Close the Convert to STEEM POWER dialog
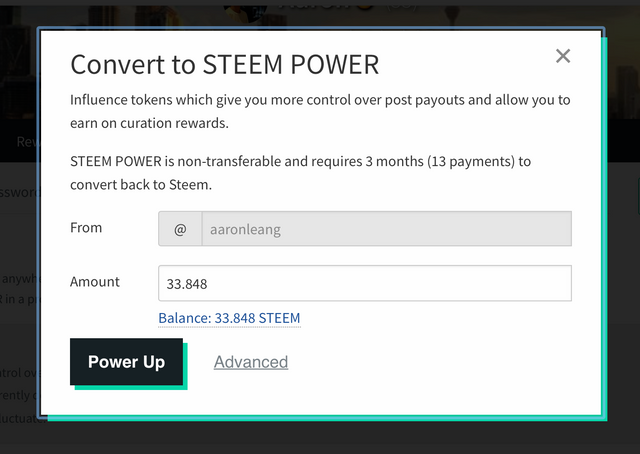 pos(563,56)
